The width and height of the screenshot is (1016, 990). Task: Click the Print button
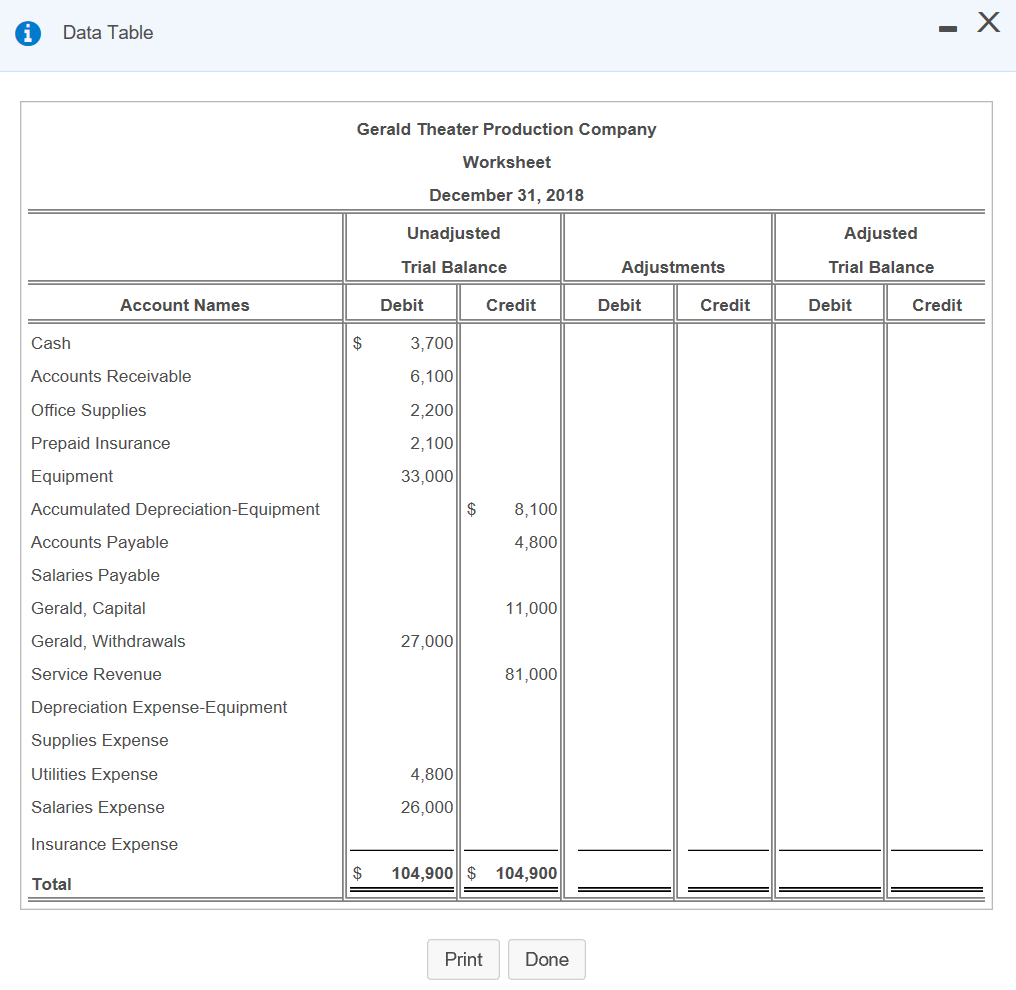click(x=463, y=959)
